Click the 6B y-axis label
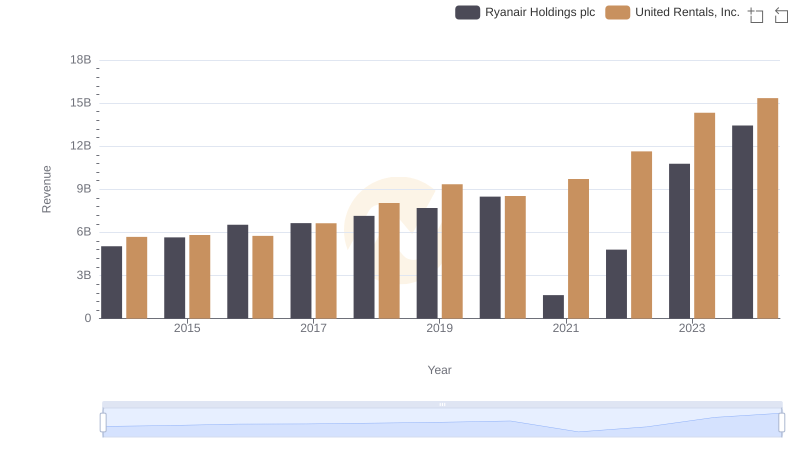 [84, 232]
